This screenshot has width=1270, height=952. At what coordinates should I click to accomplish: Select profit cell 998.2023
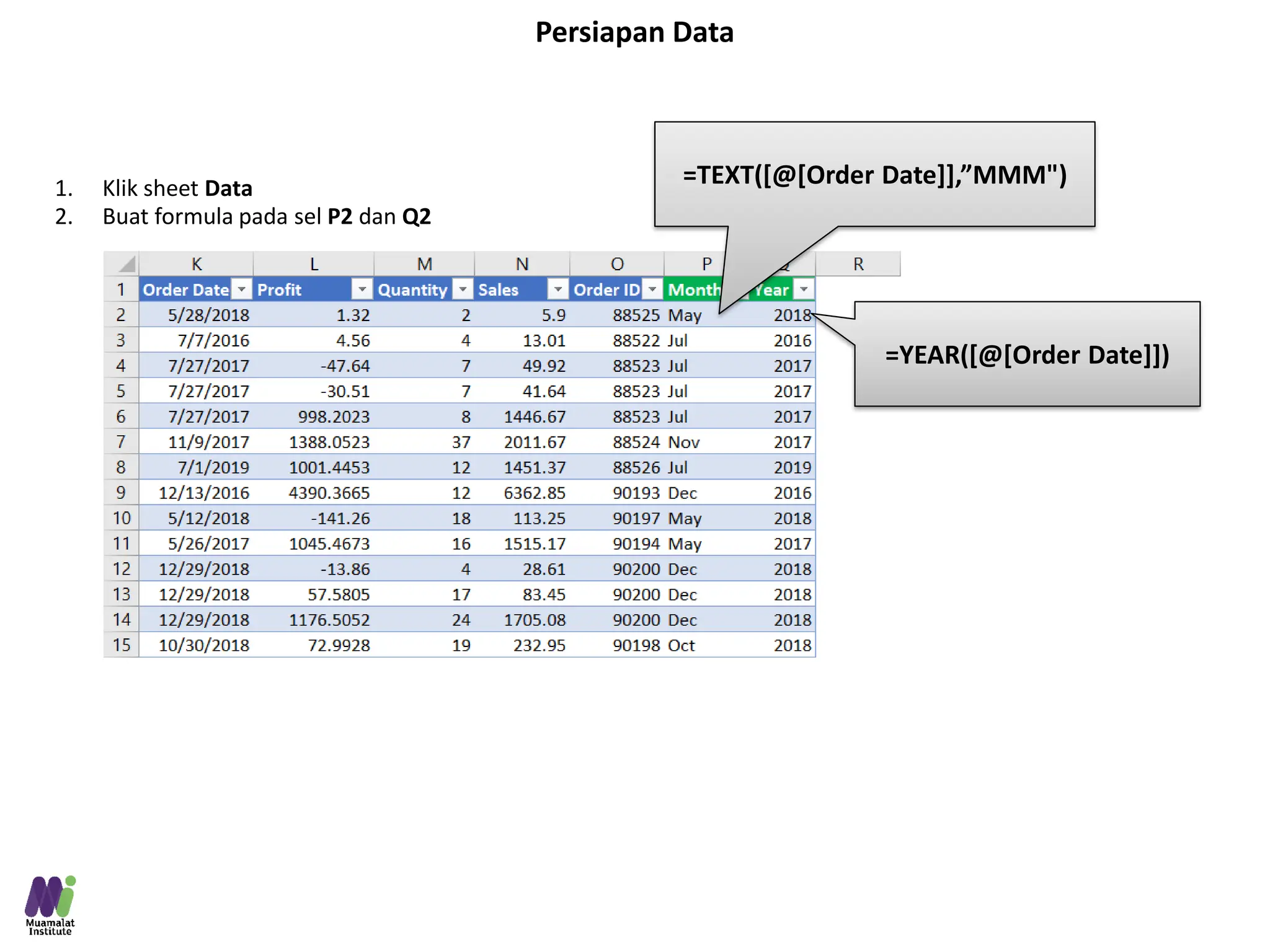coord(314,416)
